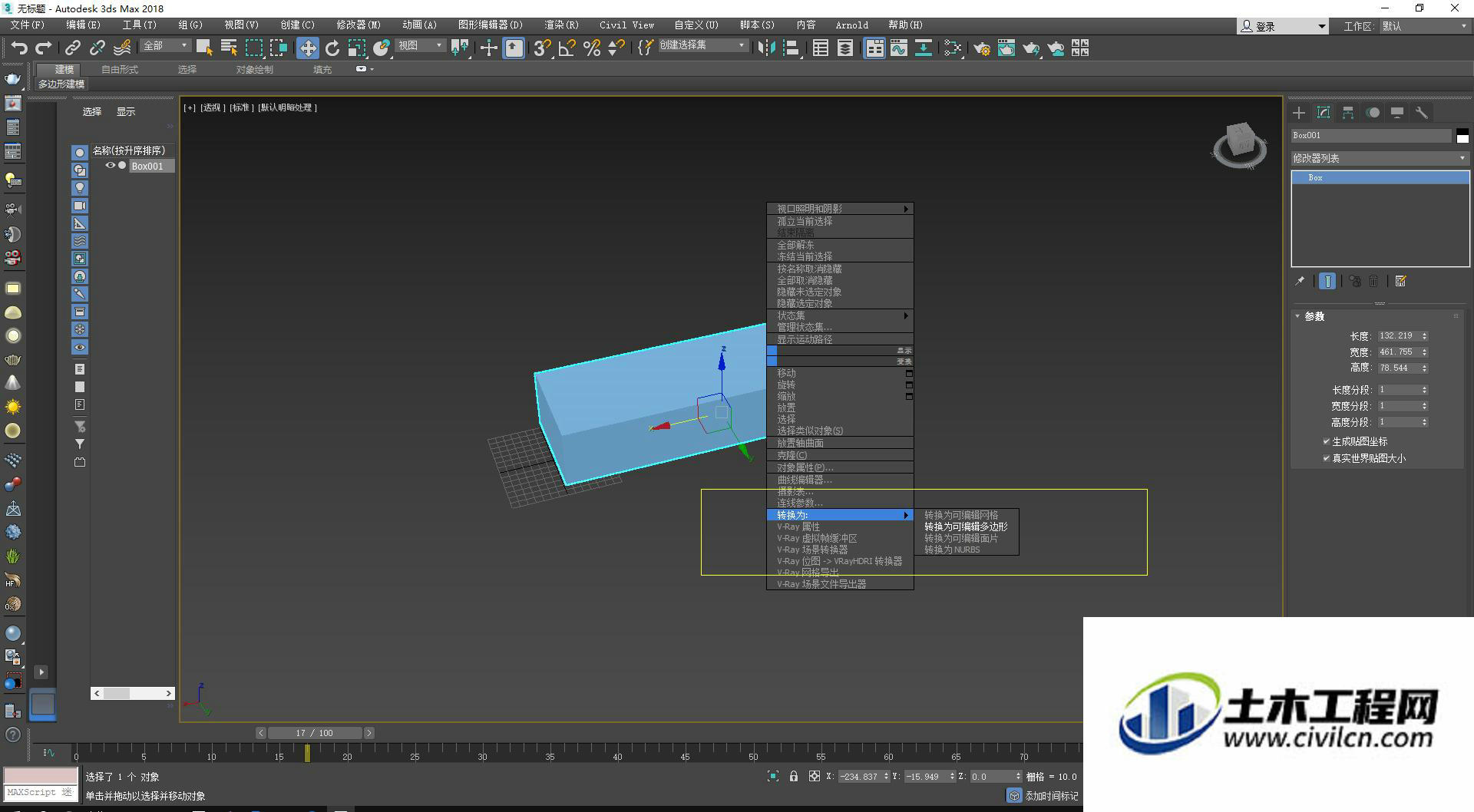Screen dimensions: 1474x812
Task: Click the object color swatch beside Box001
Action: 1462,136
